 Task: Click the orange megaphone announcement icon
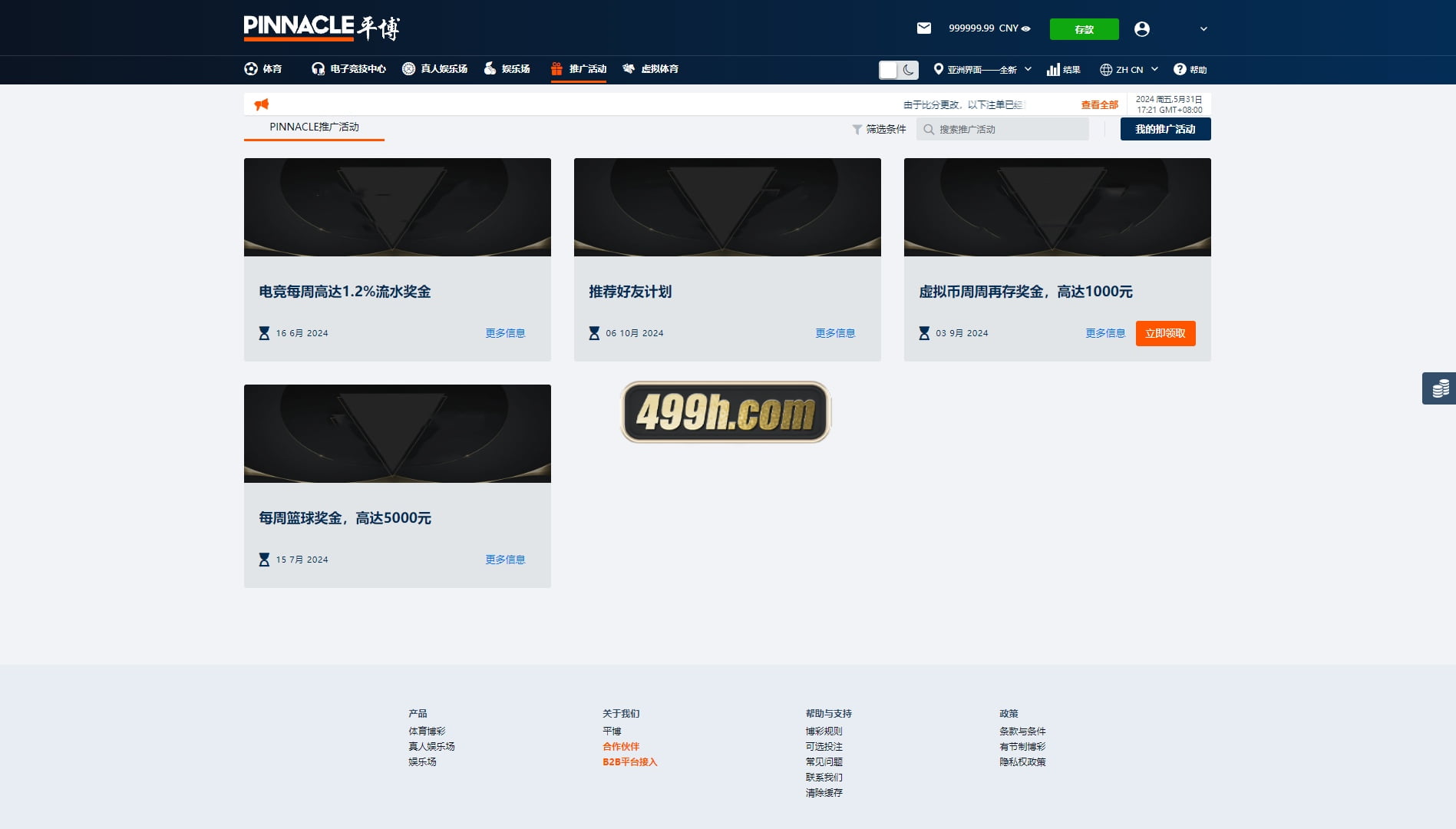pos(262,104)
